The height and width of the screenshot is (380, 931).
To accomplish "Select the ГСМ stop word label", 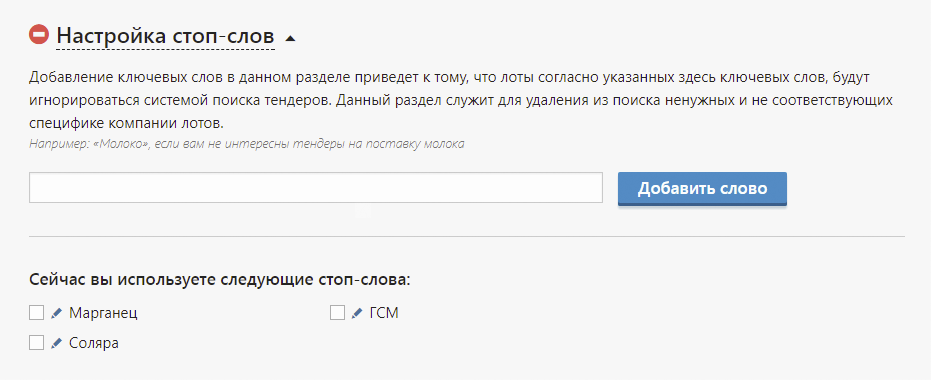I will [x=384, y=313].
